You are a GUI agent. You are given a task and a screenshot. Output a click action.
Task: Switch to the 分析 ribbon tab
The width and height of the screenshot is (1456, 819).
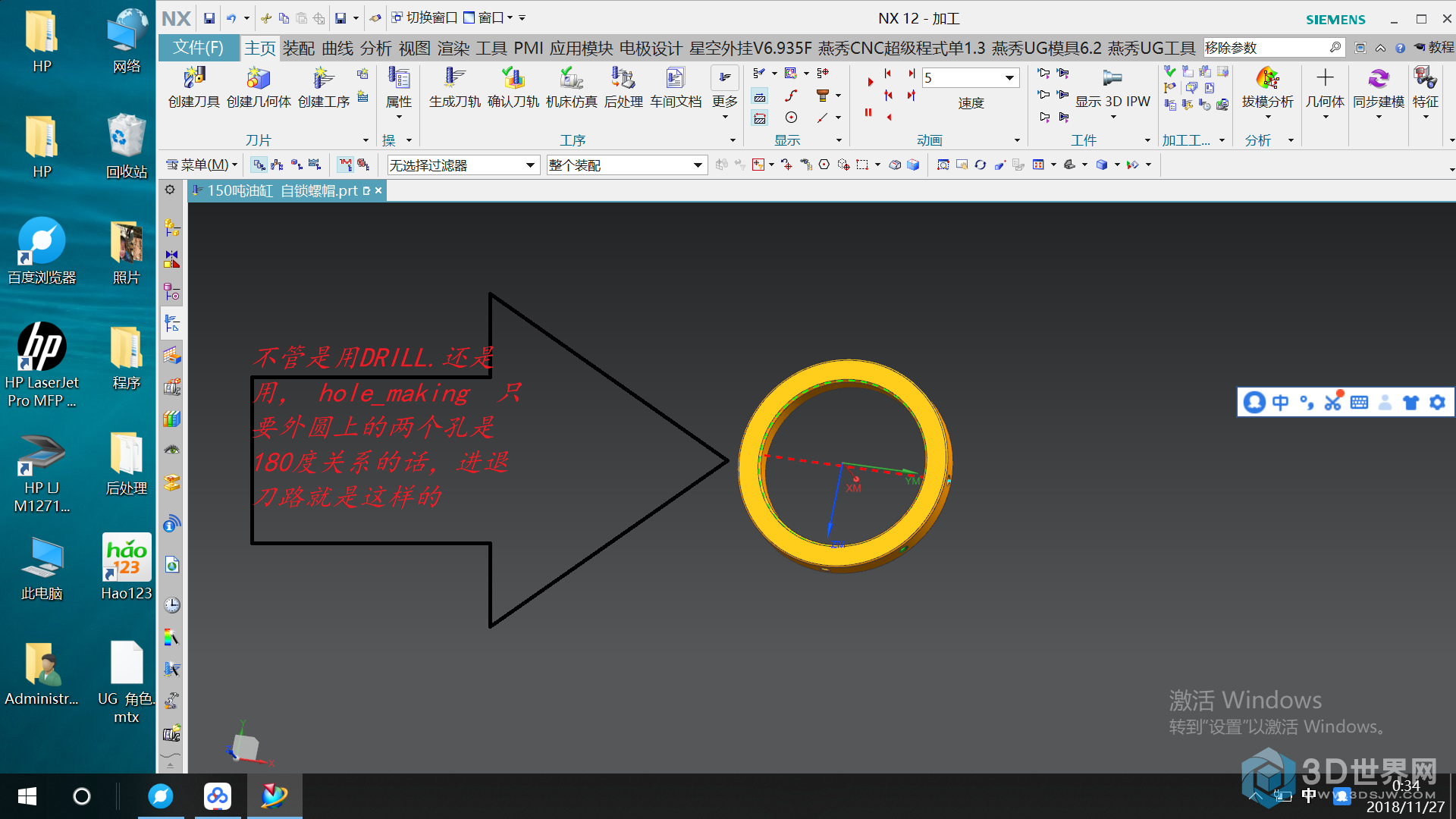tap(376, 48)
